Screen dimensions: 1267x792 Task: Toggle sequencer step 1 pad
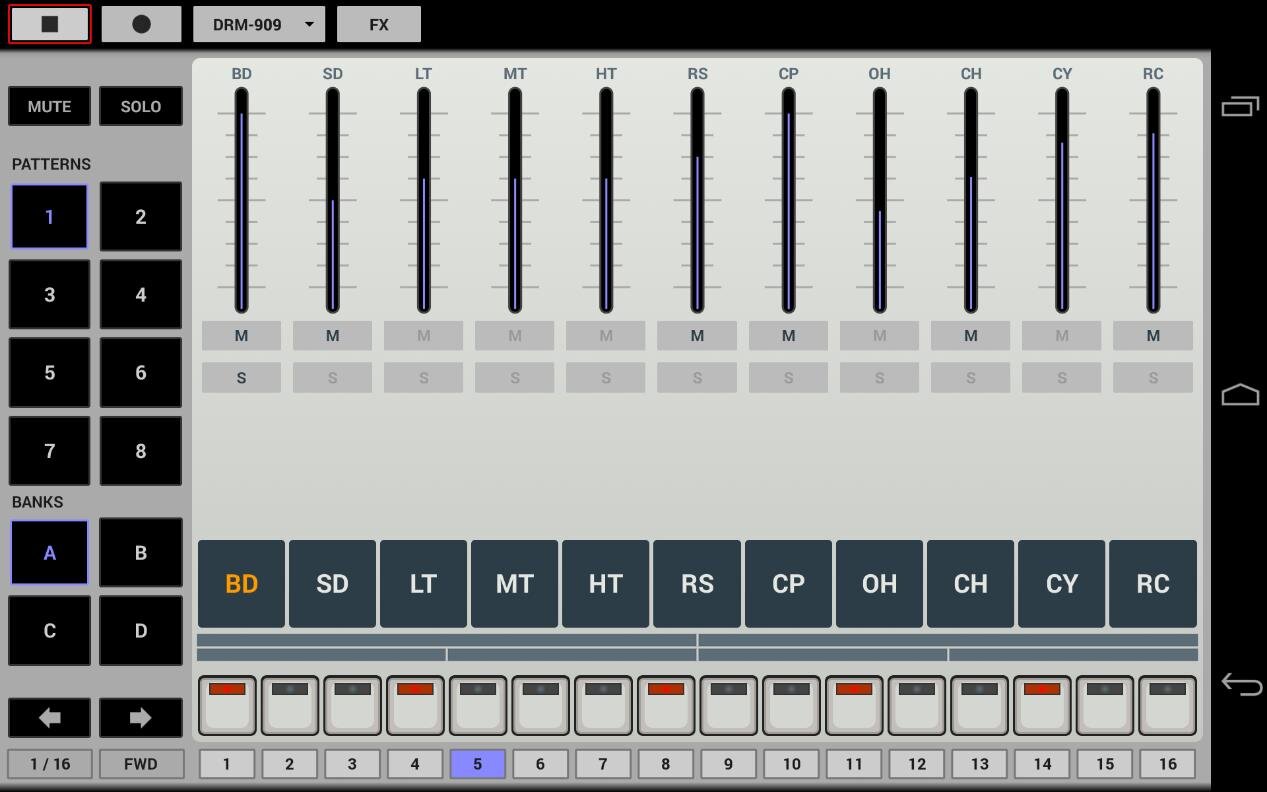(227, 705)
